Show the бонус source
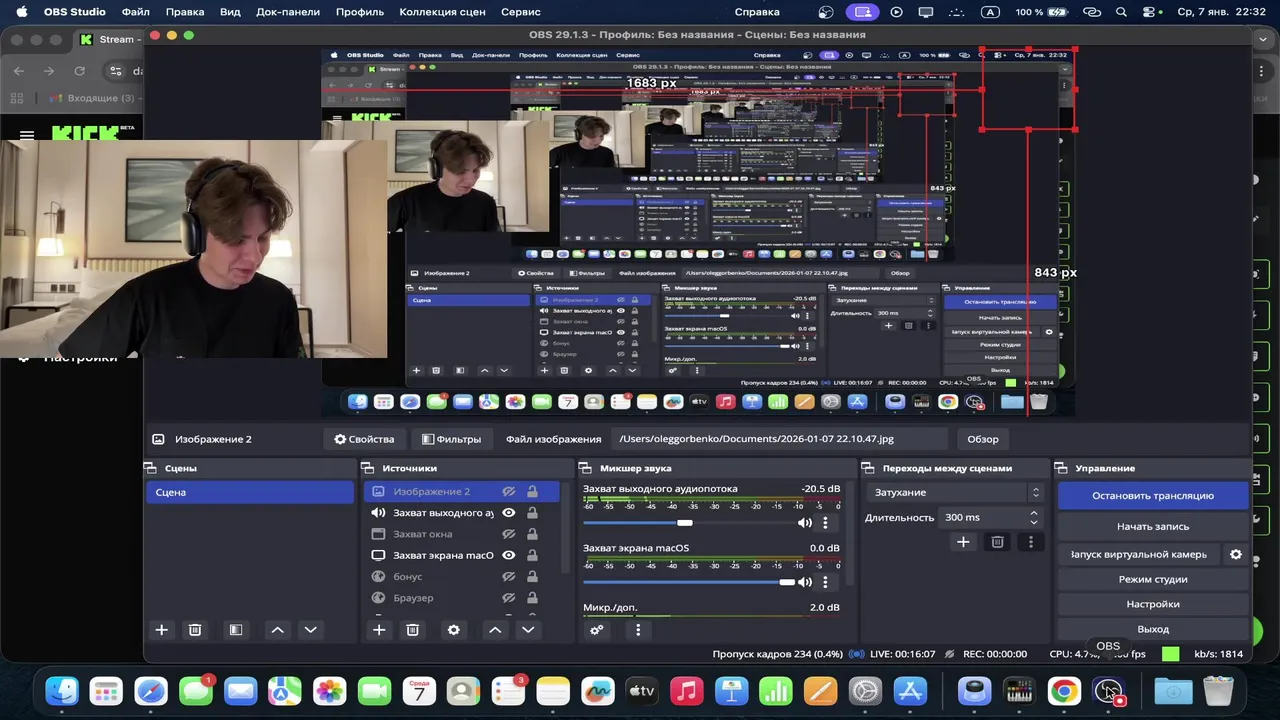Screen dimensions: 1280x720 tap(508, 576)
